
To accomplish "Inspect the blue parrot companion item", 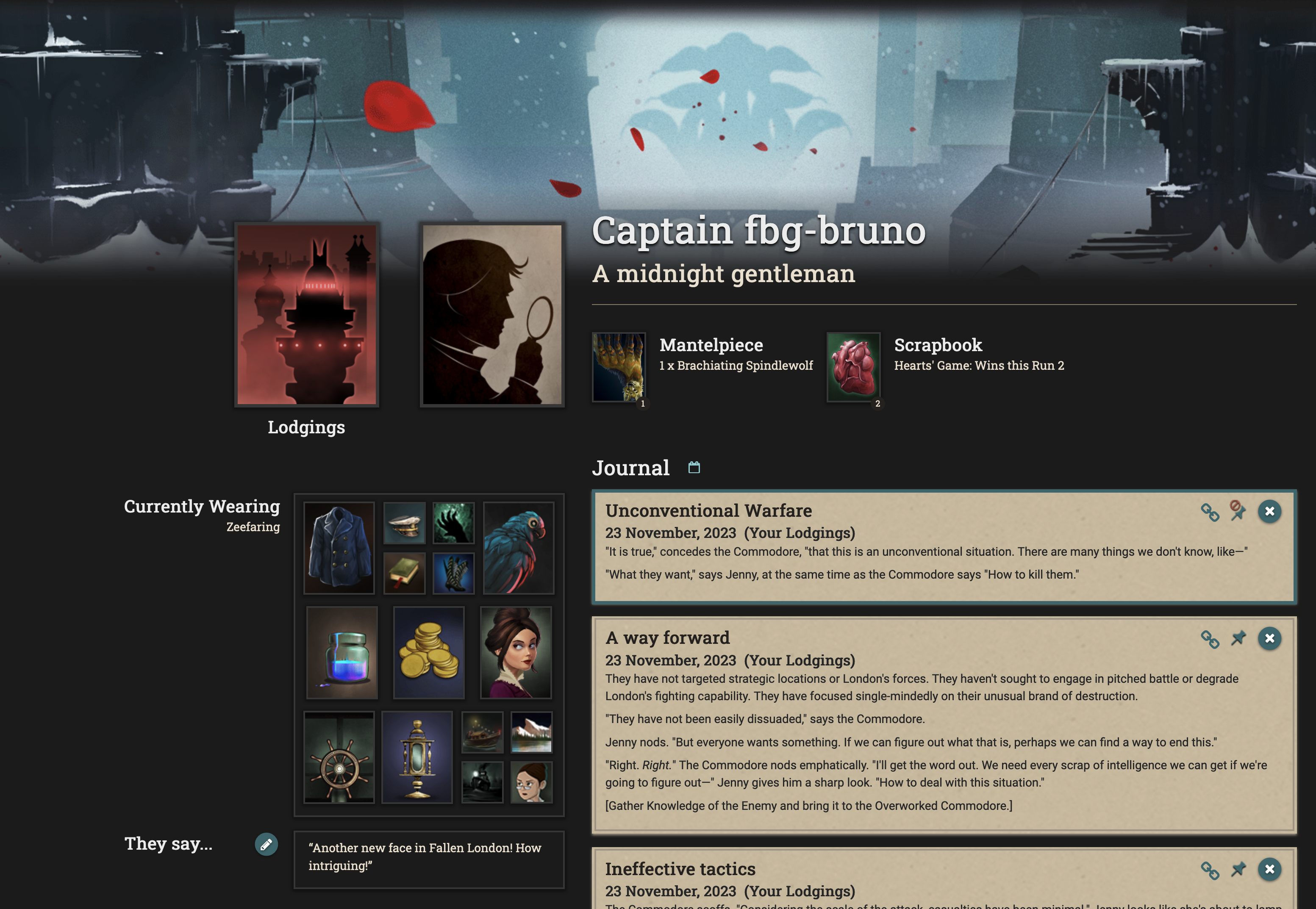I will click(x=518, y=548).
